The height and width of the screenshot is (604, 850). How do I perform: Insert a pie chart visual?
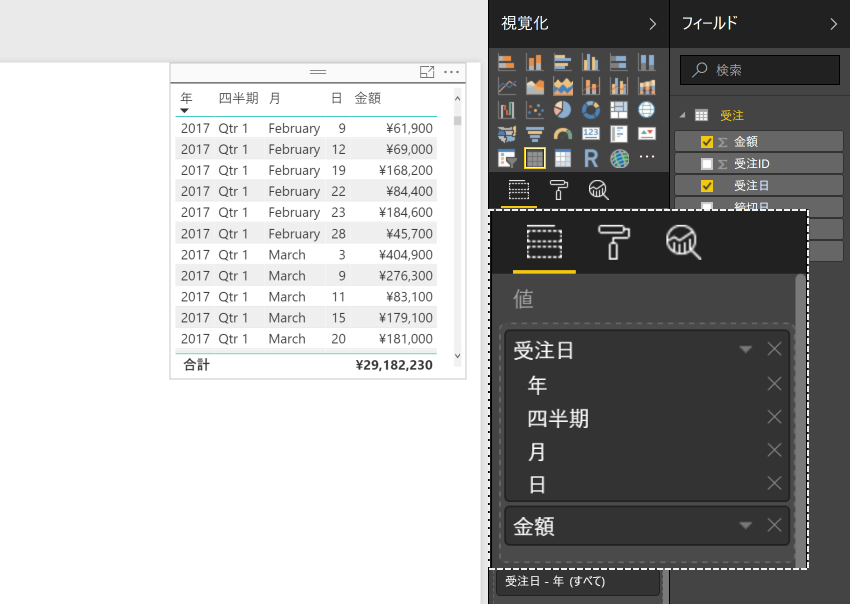point(563,110)
